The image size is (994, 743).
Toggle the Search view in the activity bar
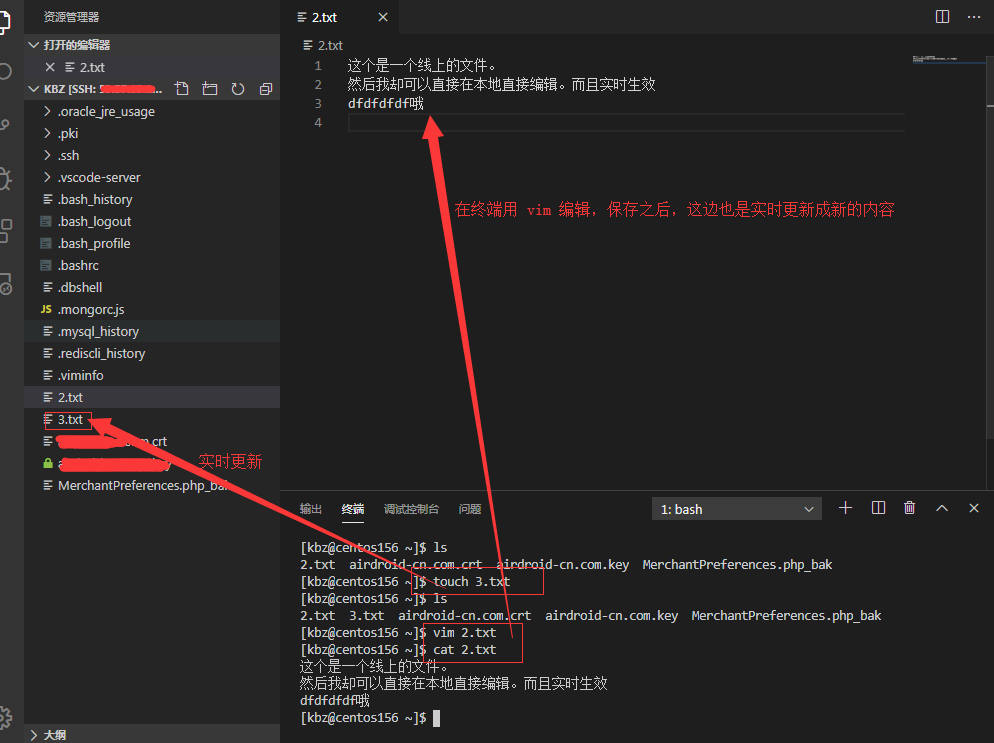point(8,70)
